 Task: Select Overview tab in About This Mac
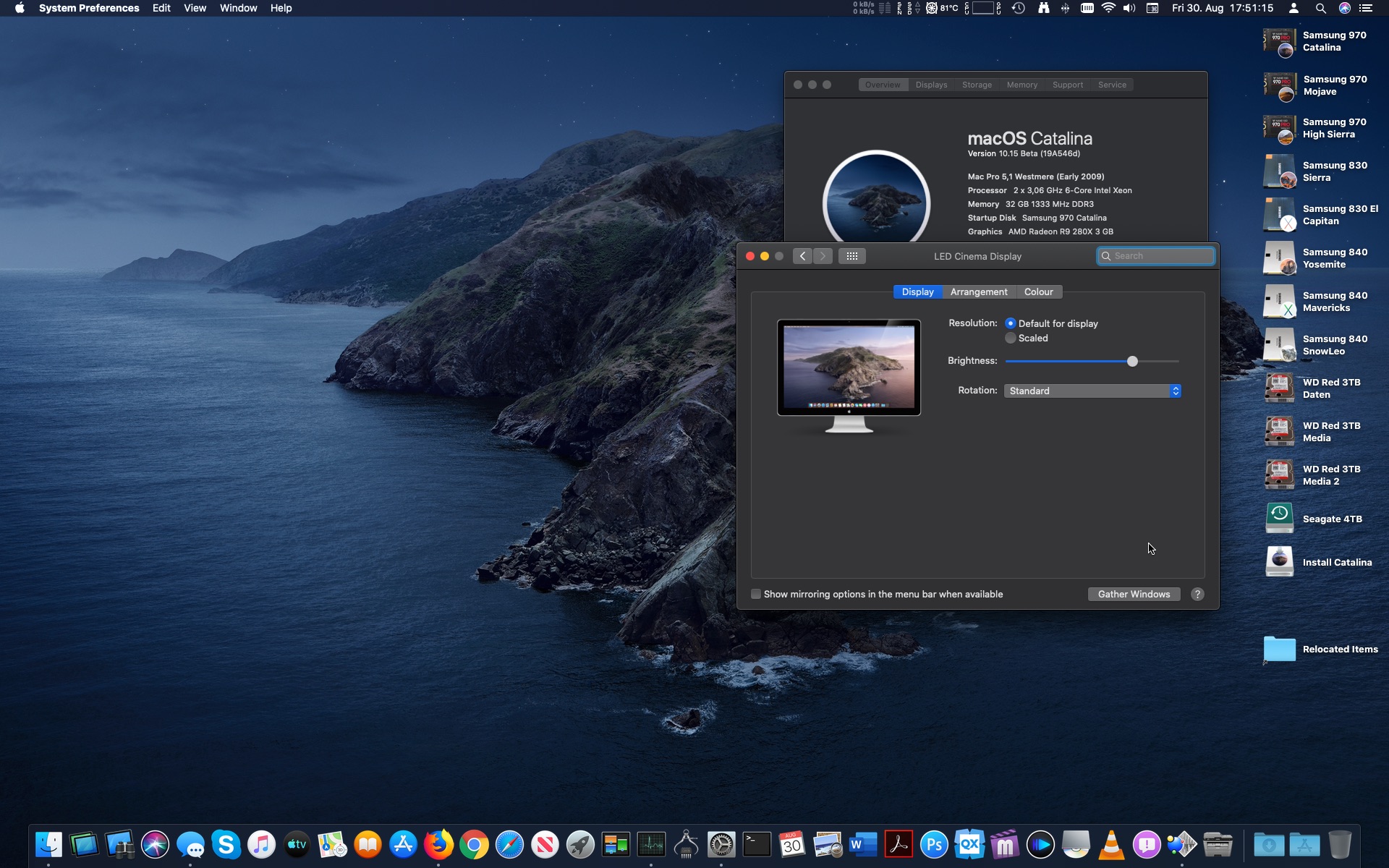[883, 85]
